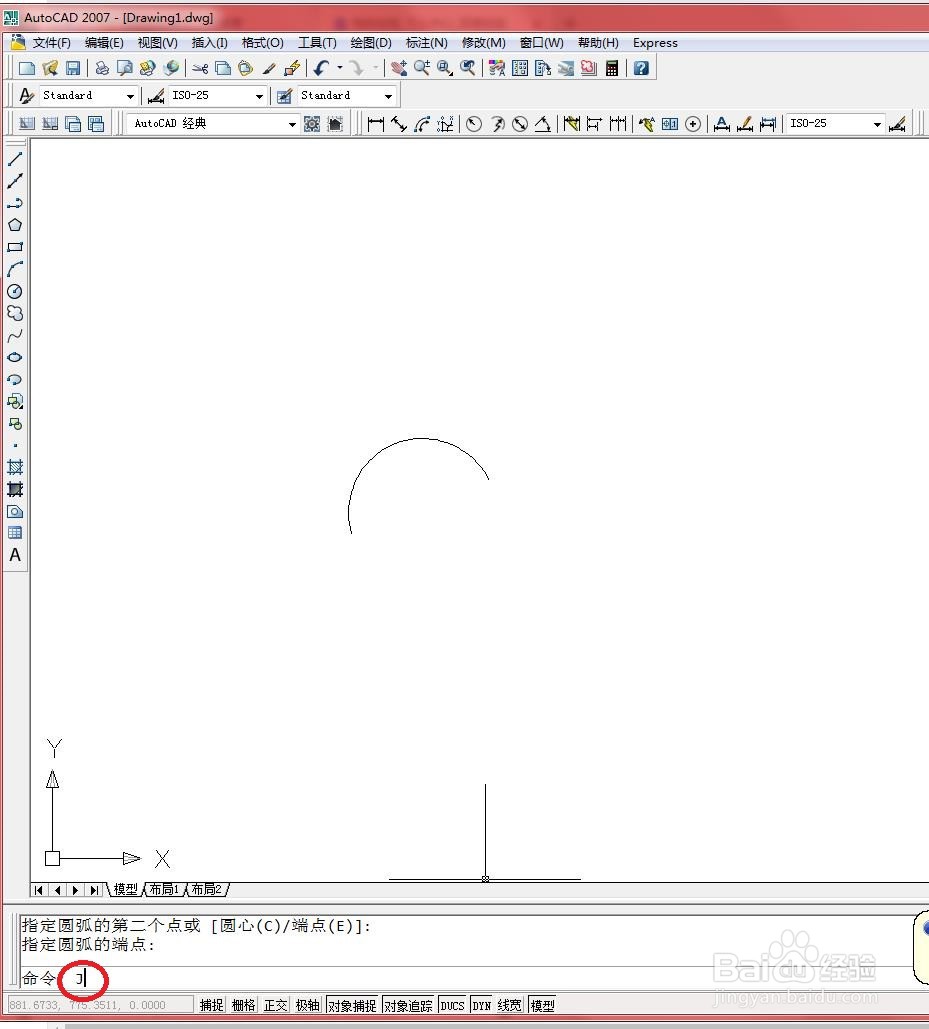
Task: Select the Revision cloud tool
Action: coord(15,313)
